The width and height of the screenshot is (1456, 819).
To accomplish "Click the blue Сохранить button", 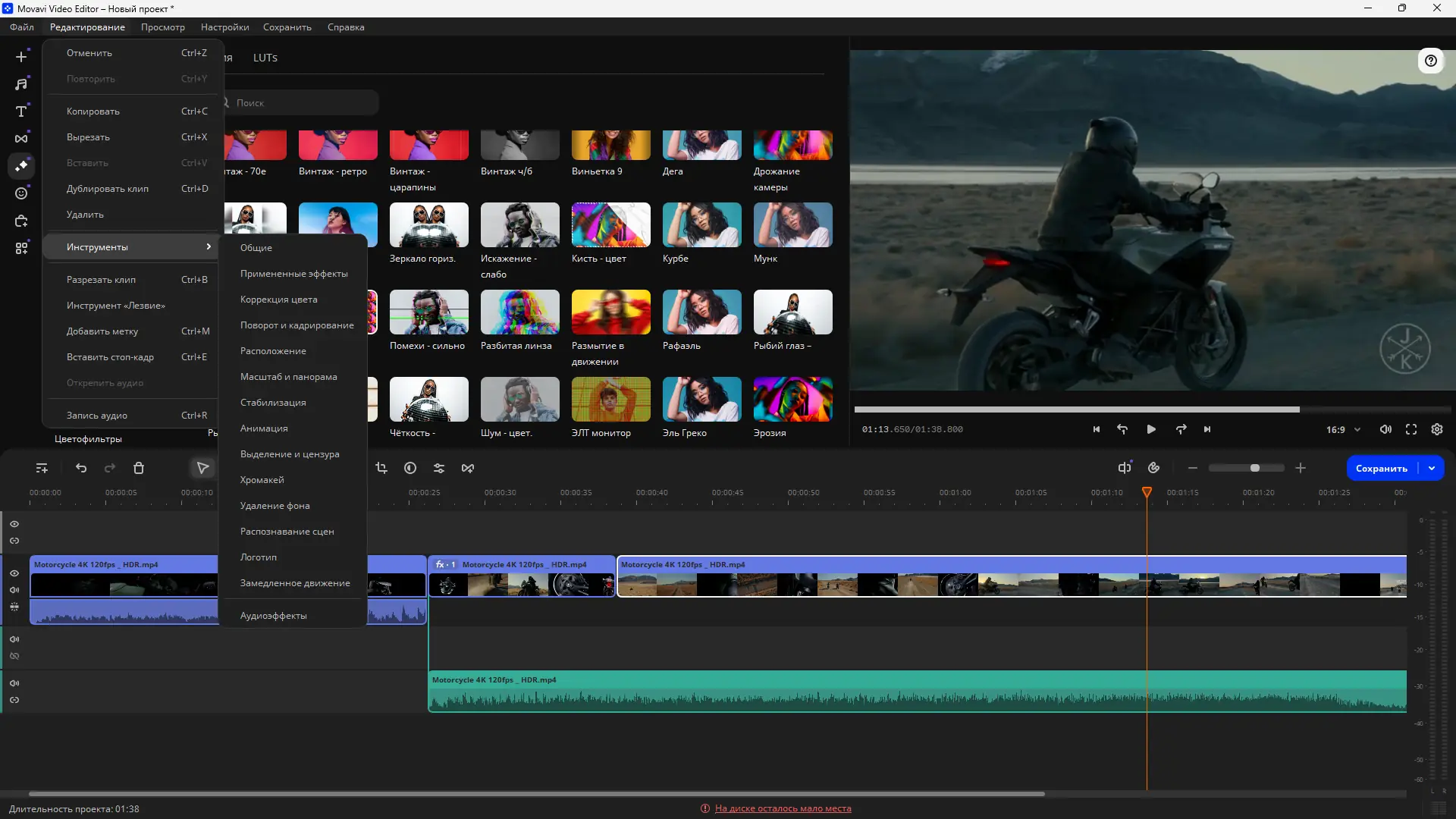I will [x=1381, y=469].
